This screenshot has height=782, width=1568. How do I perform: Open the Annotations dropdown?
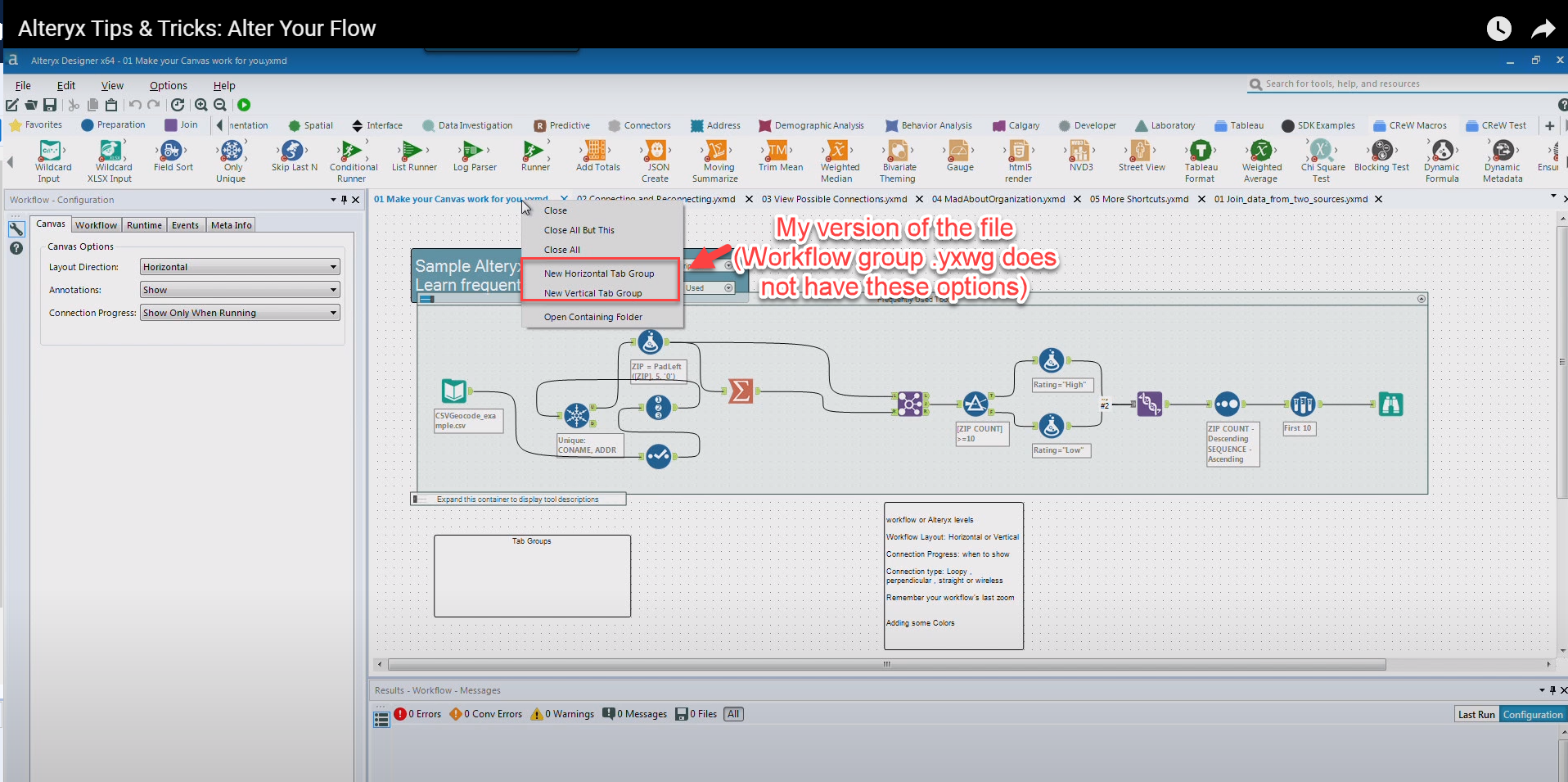click(238, 289)
